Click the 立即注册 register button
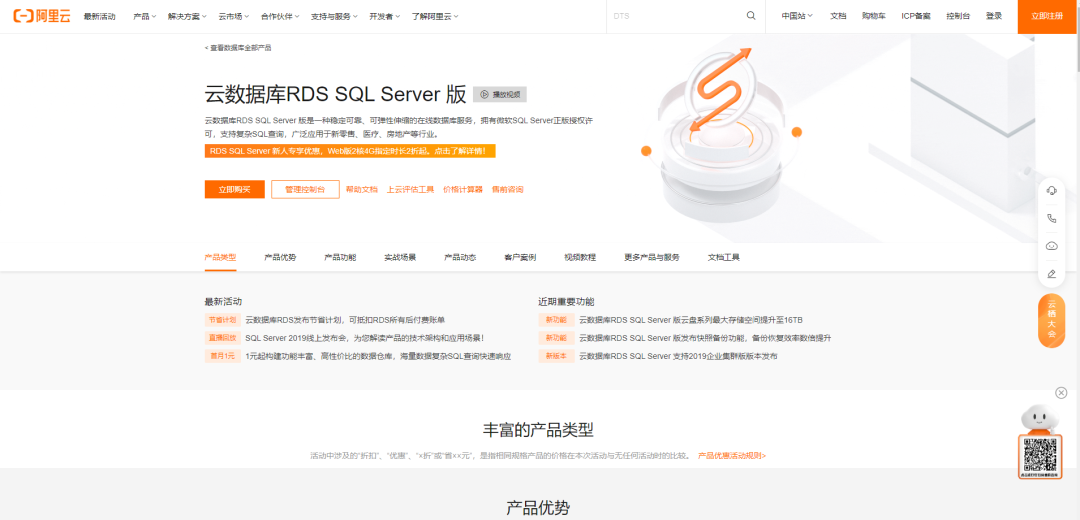Screen dimensions: 1080x520 pos(1047,16)
